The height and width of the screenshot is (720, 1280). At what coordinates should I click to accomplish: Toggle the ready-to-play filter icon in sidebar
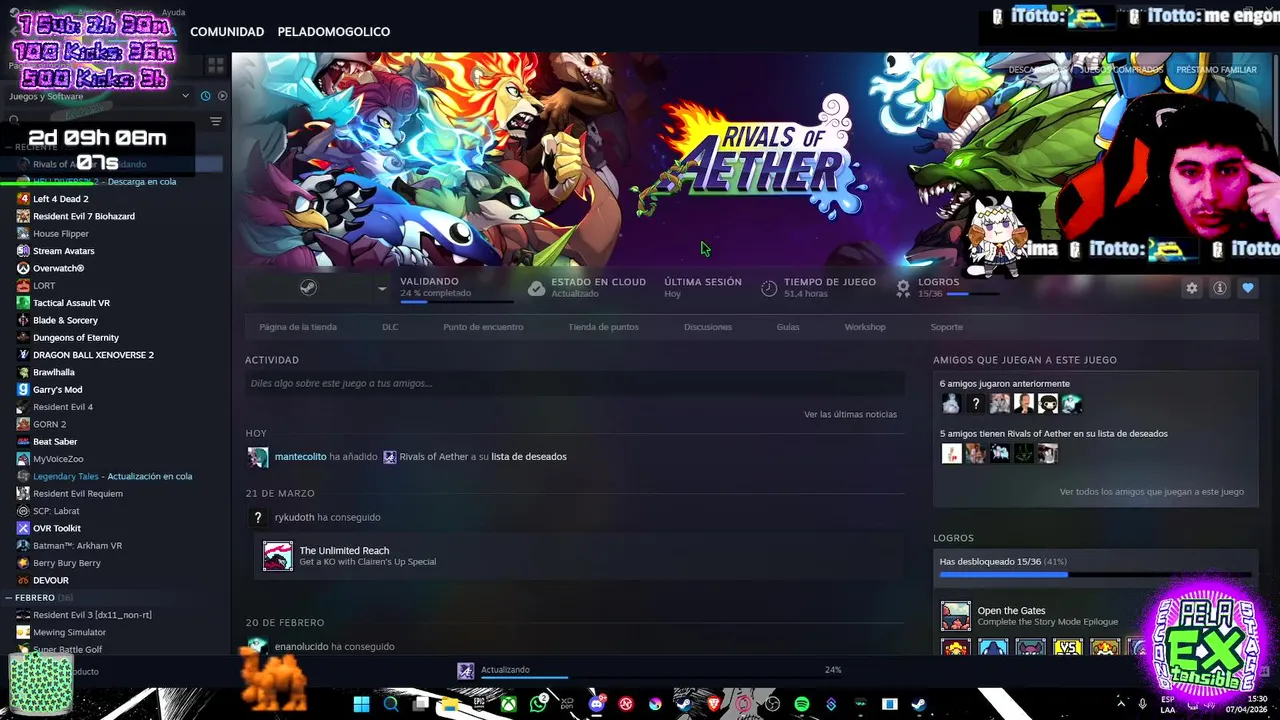(222, 96)
